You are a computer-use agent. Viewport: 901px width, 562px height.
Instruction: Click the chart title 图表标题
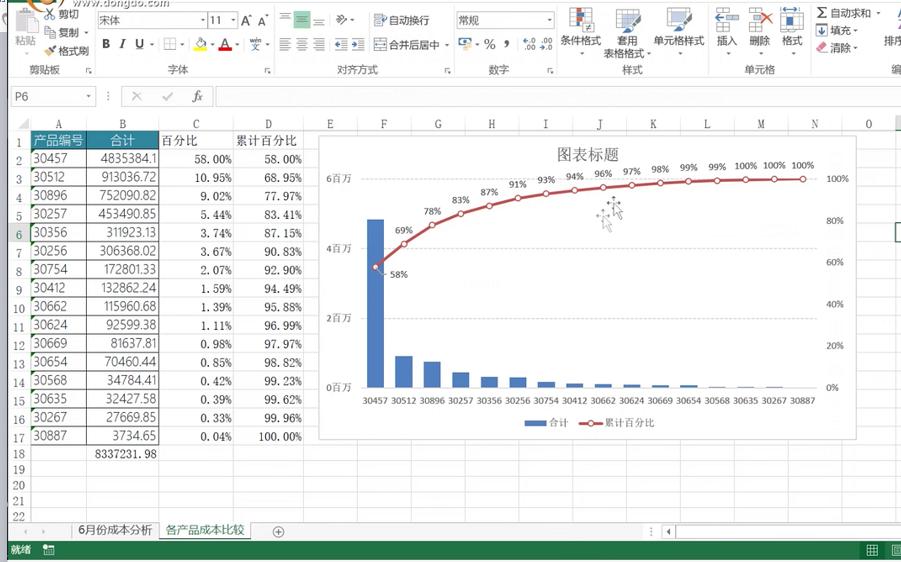[587, 155]
